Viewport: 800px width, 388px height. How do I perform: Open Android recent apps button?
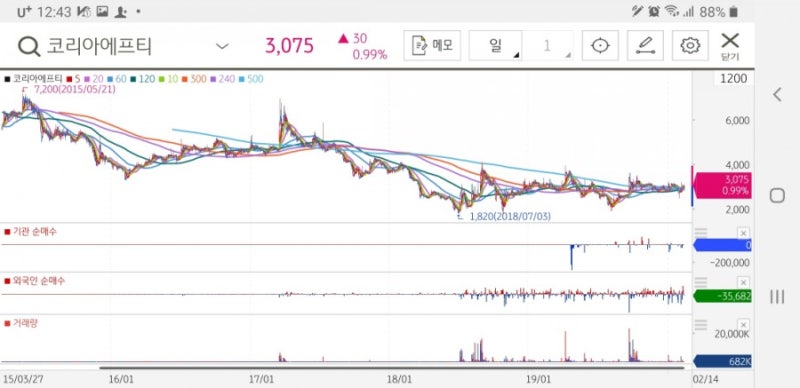(777, 297)
